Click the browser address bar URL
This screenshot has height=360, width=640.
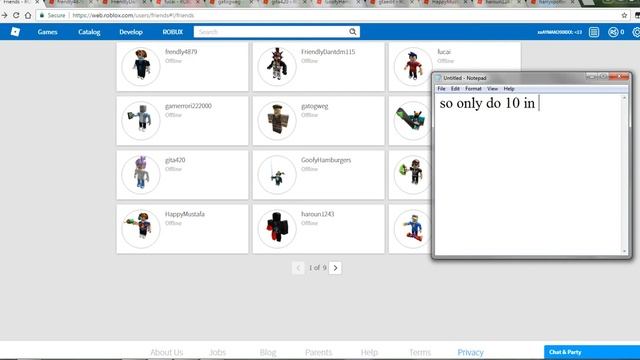coord(133,16)
